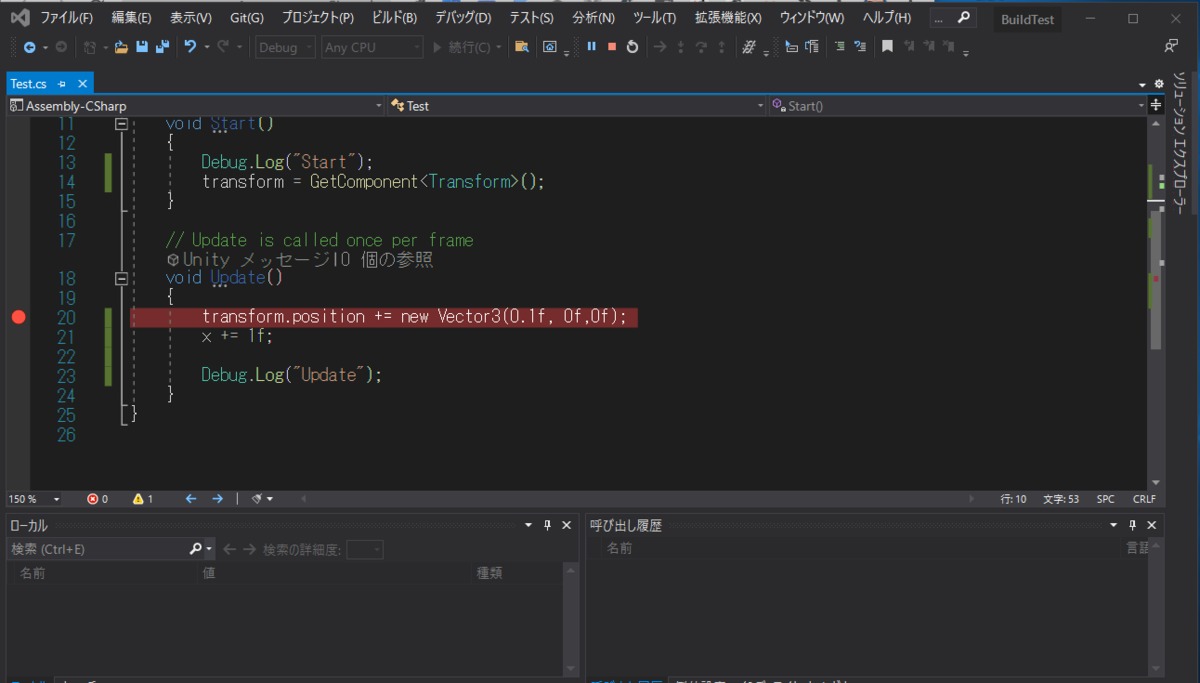Click the find in files toolbar icon
Screen dimensions: 1200x683
click(521, 46)
